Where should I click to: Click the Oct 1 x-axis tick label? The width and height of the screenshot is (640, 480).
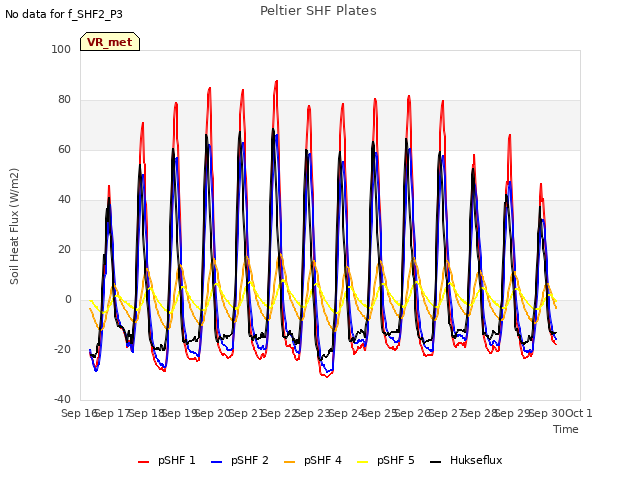click(579, 413)
